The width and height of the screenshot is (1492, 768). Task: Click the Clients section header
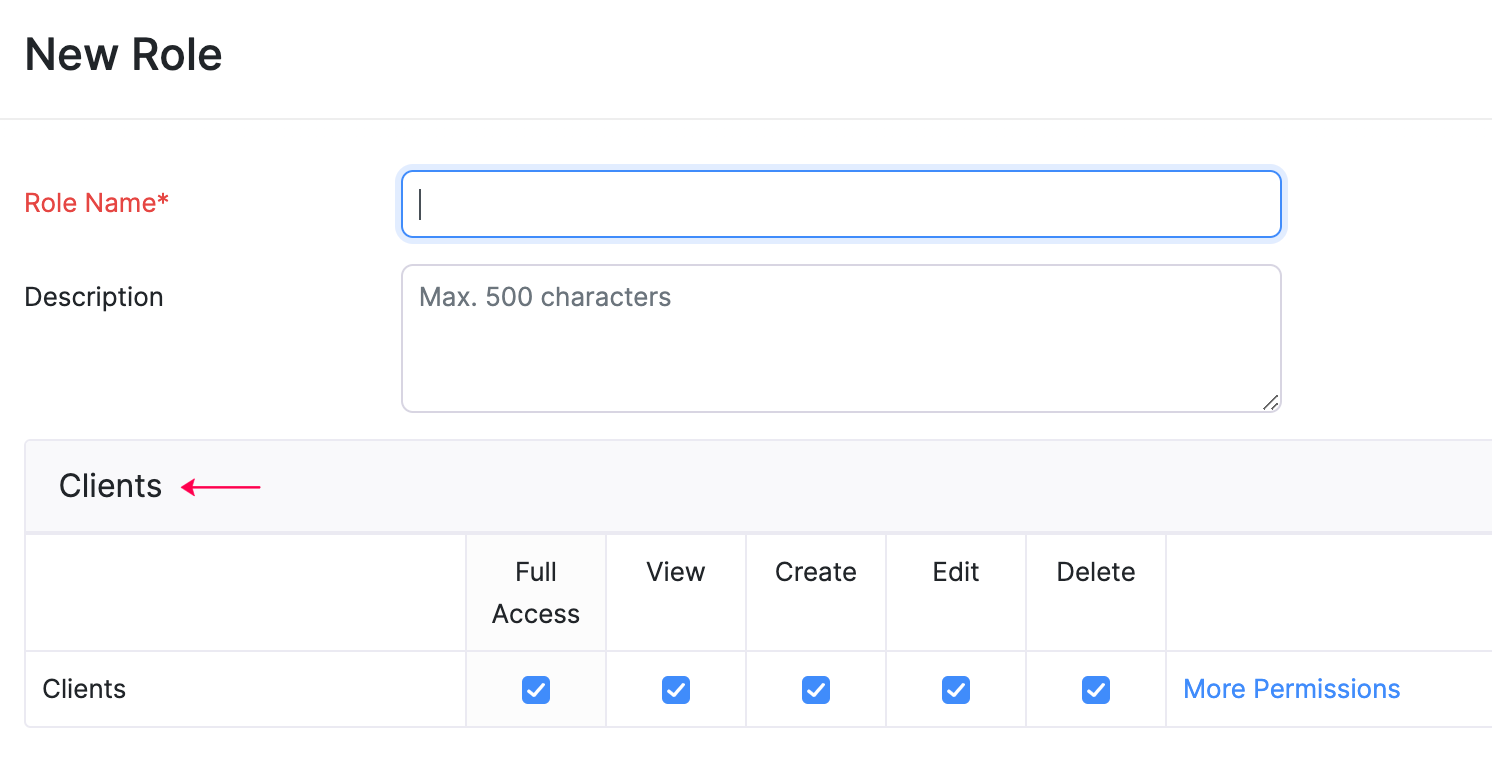click(x=110, y=486)
